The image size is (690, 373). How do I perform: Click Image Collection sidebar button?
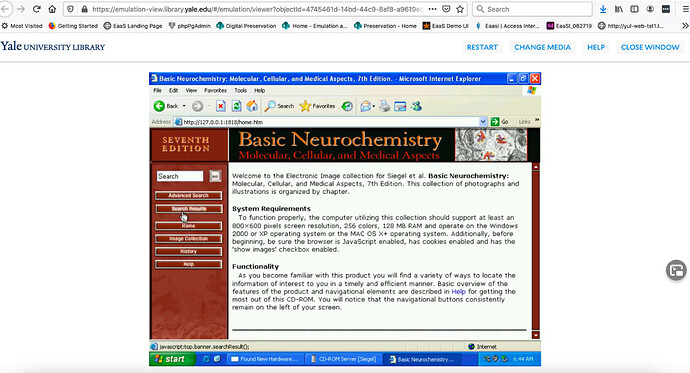[188, 238]
